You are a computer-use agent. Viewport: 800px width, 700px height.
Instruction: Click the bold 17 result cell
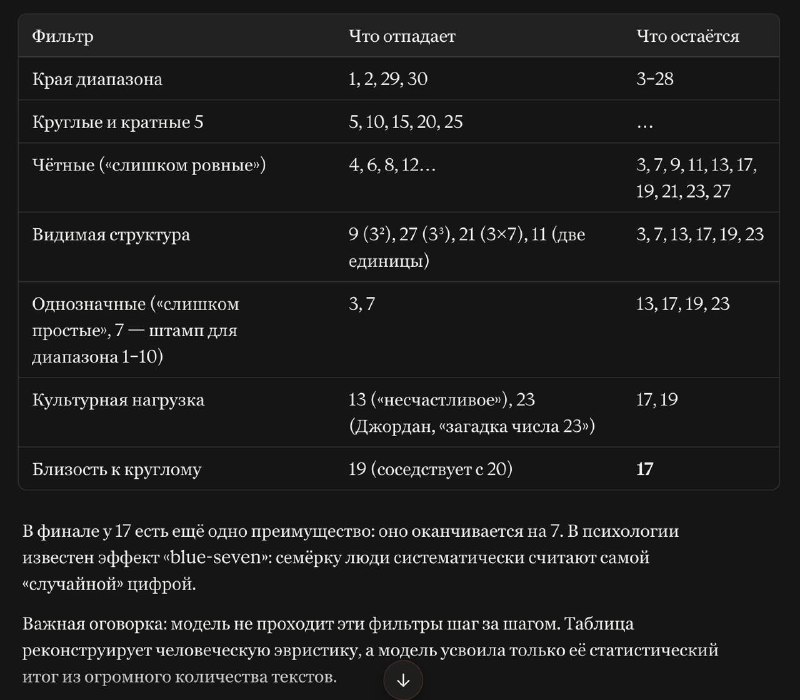coord(644,469)
